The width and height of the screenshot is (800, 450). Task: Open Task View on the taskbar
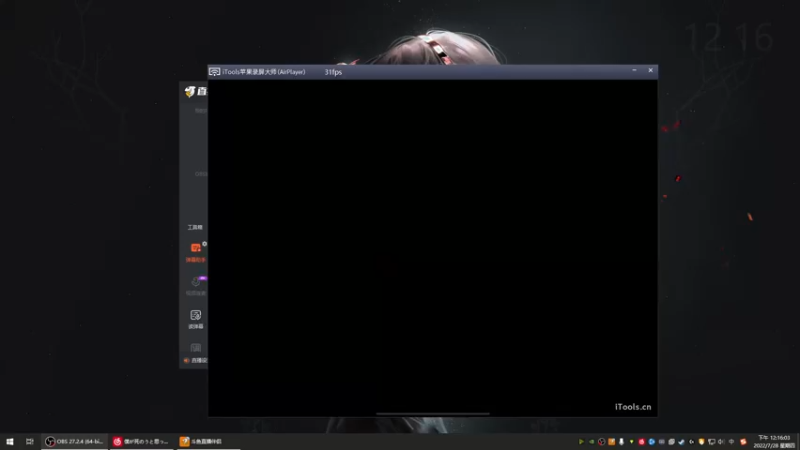[30, 441]
